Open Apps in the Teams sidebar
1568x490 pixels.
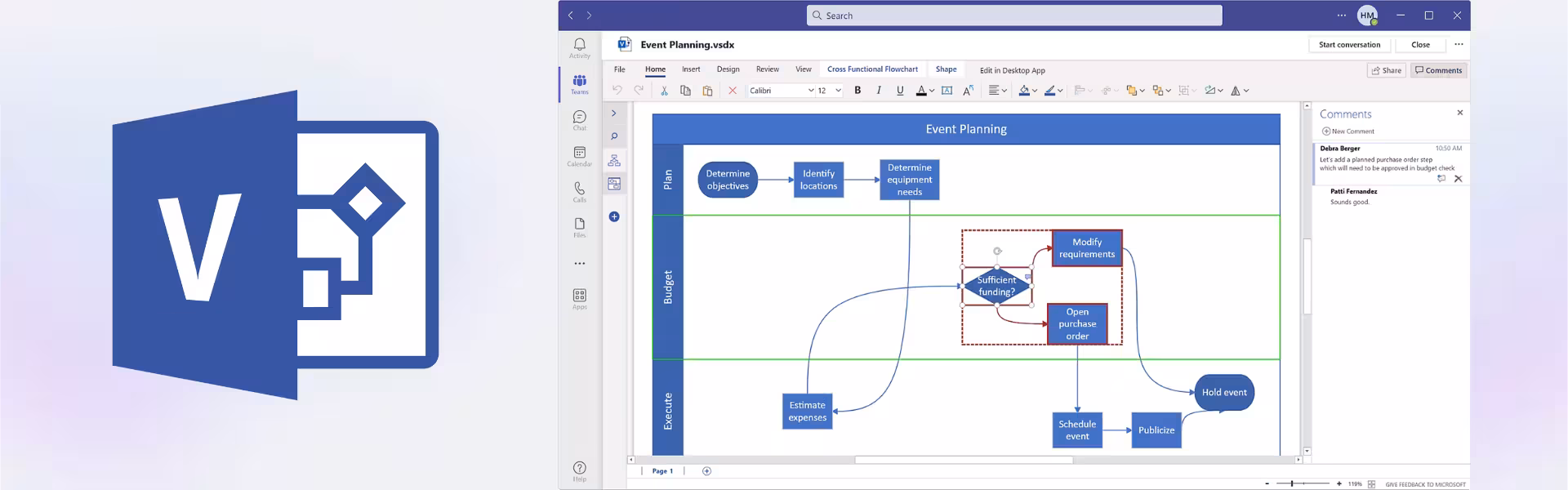click(580, 299)
